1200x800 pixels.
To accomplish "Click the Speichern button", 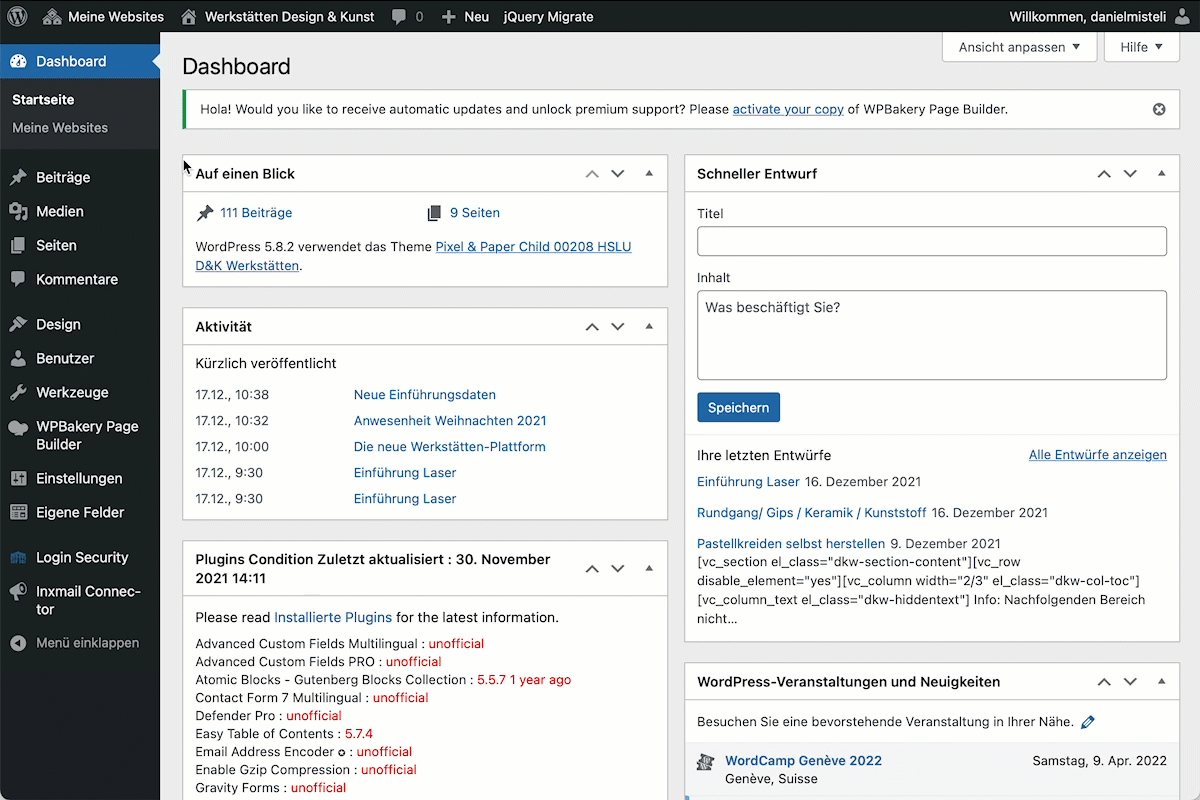I will click(x=738, y=407).
